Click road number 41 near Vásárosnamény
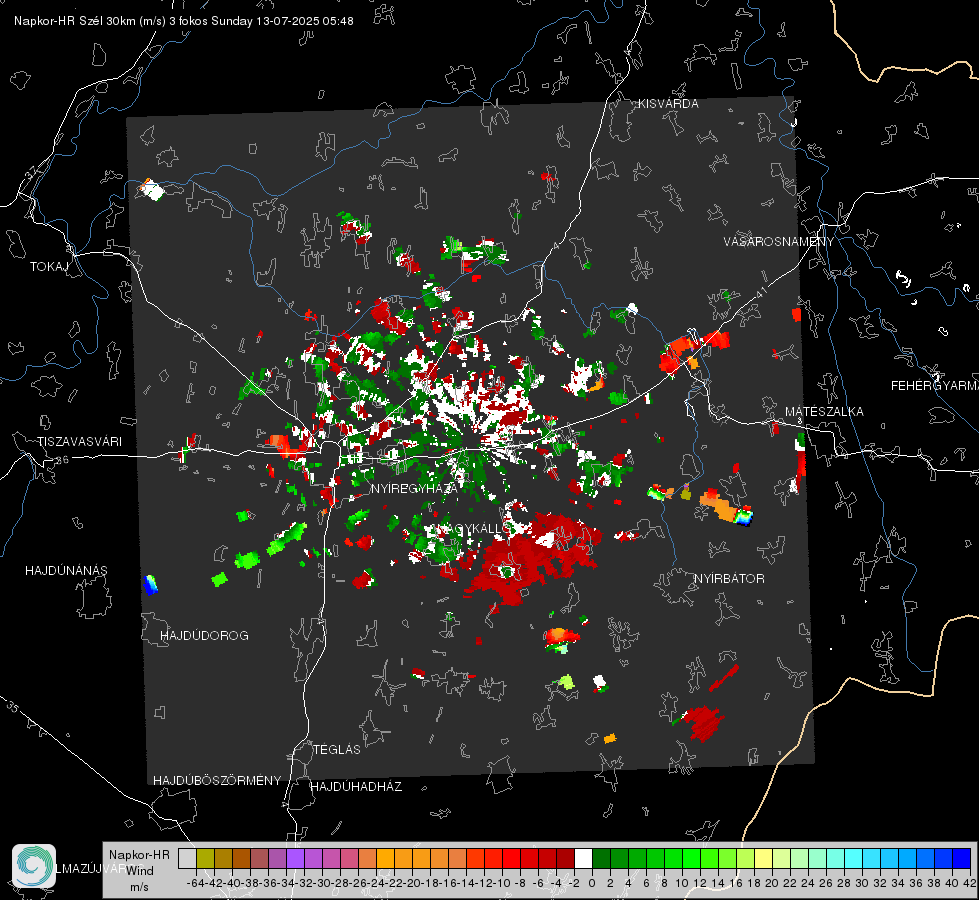Screen dimensions: 979x900 tap(760, 292)
